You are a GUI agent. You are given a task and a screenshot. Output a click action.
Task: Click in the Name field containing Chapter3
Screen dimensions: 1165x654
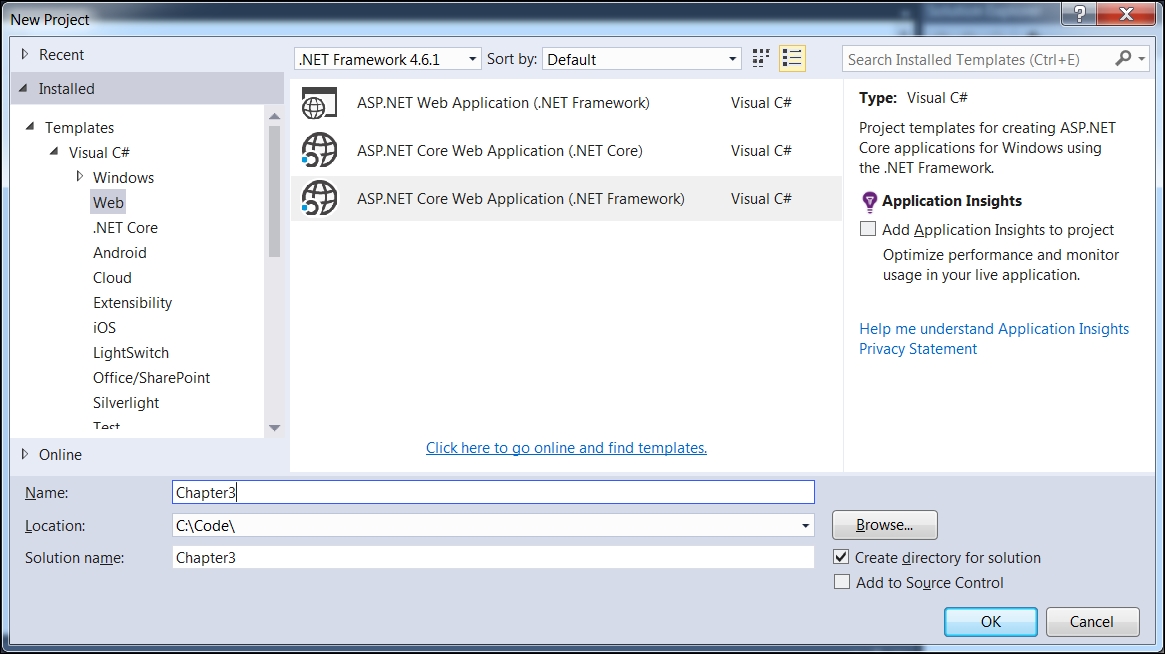click(x=493, y=492)
